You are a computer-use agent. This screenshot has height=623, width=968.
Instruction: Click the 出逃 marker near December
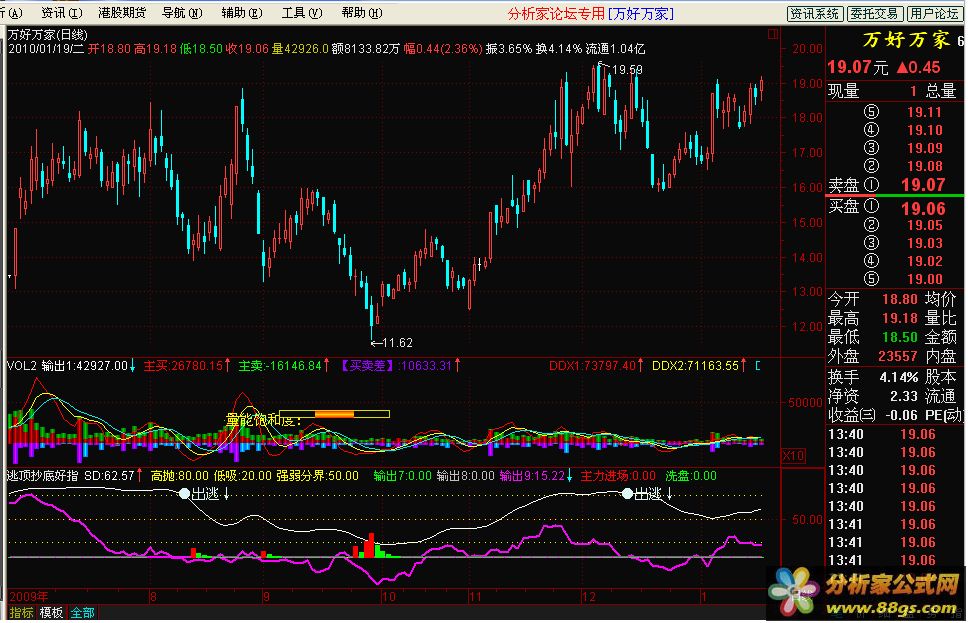(648, 493)
